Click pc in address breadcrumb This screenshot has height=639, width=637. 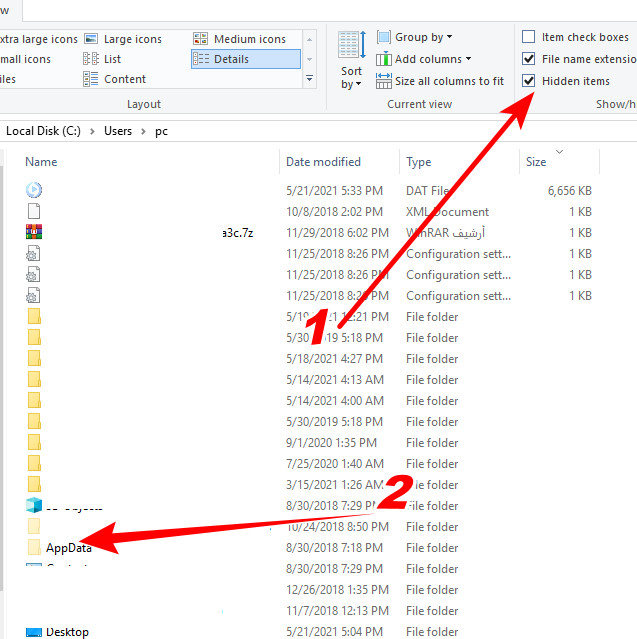(161, 131)
